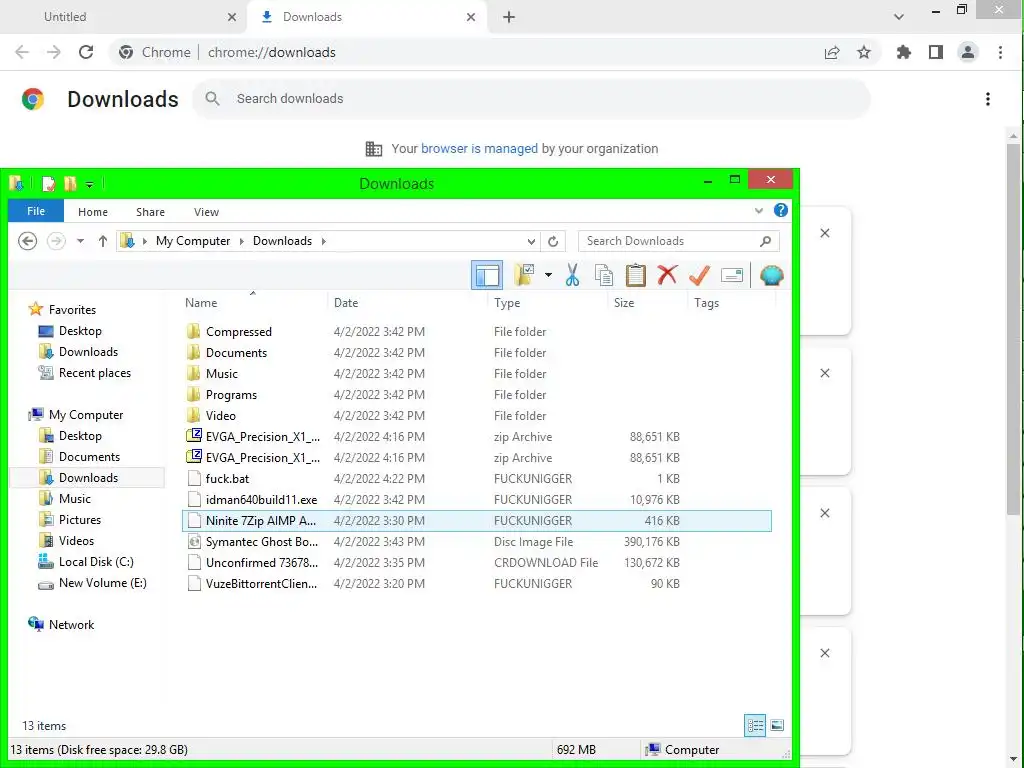Select Favorites in the navigation pane
The image size is (1024, 768).
pyautogui.click(x=72, y=310)
